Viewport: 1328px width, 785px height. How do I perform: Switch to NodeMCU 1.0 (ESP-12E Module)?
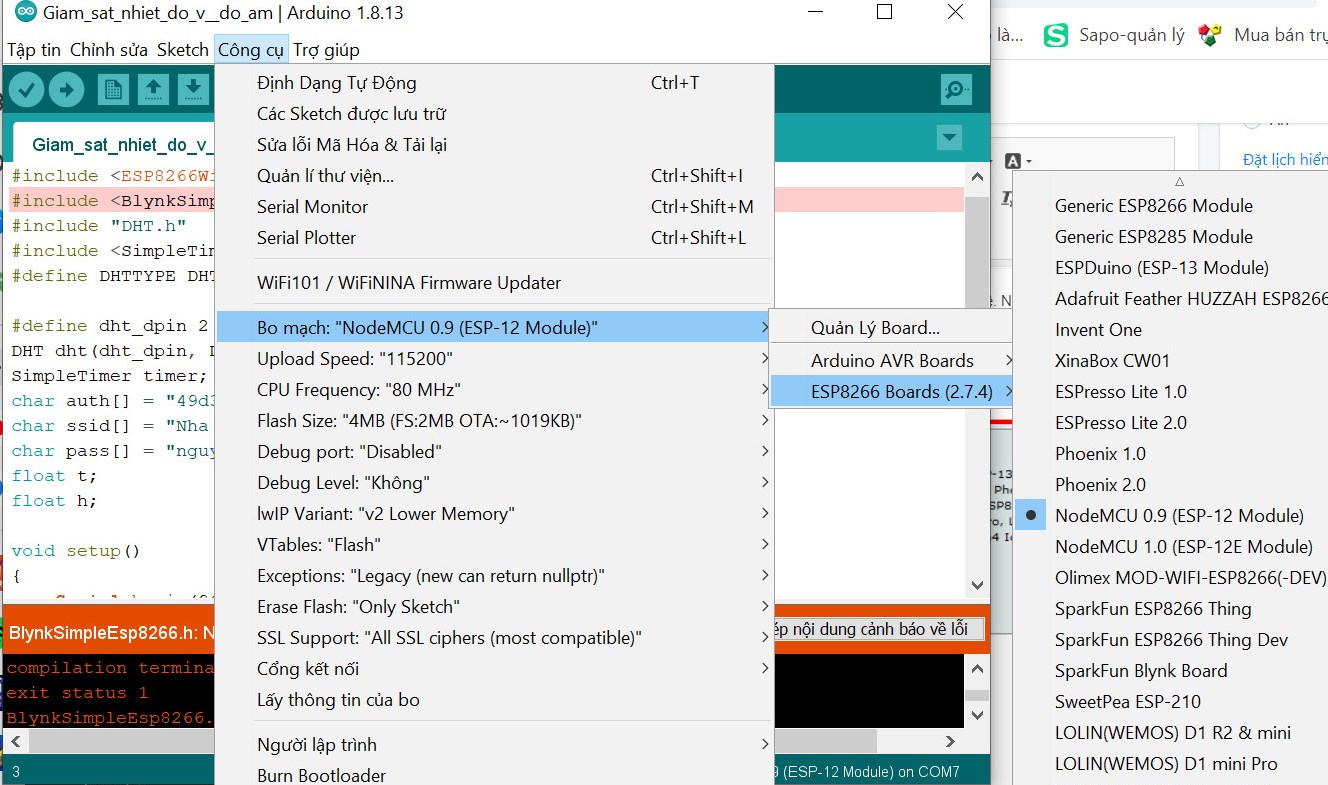(1170, 547)
